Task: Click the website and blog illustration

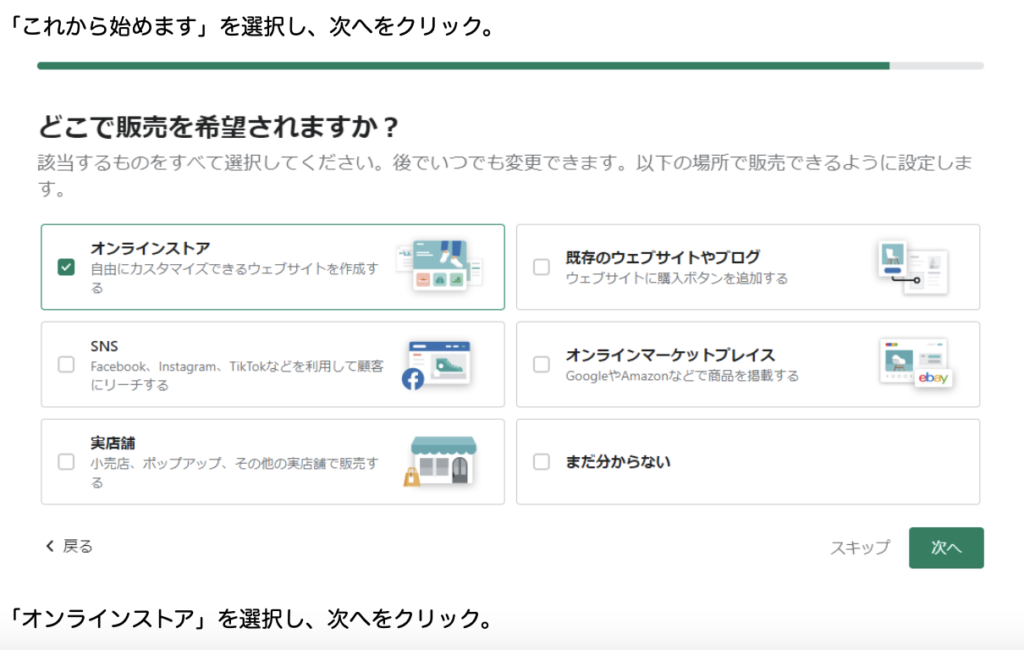Action: tap(911, 267)
